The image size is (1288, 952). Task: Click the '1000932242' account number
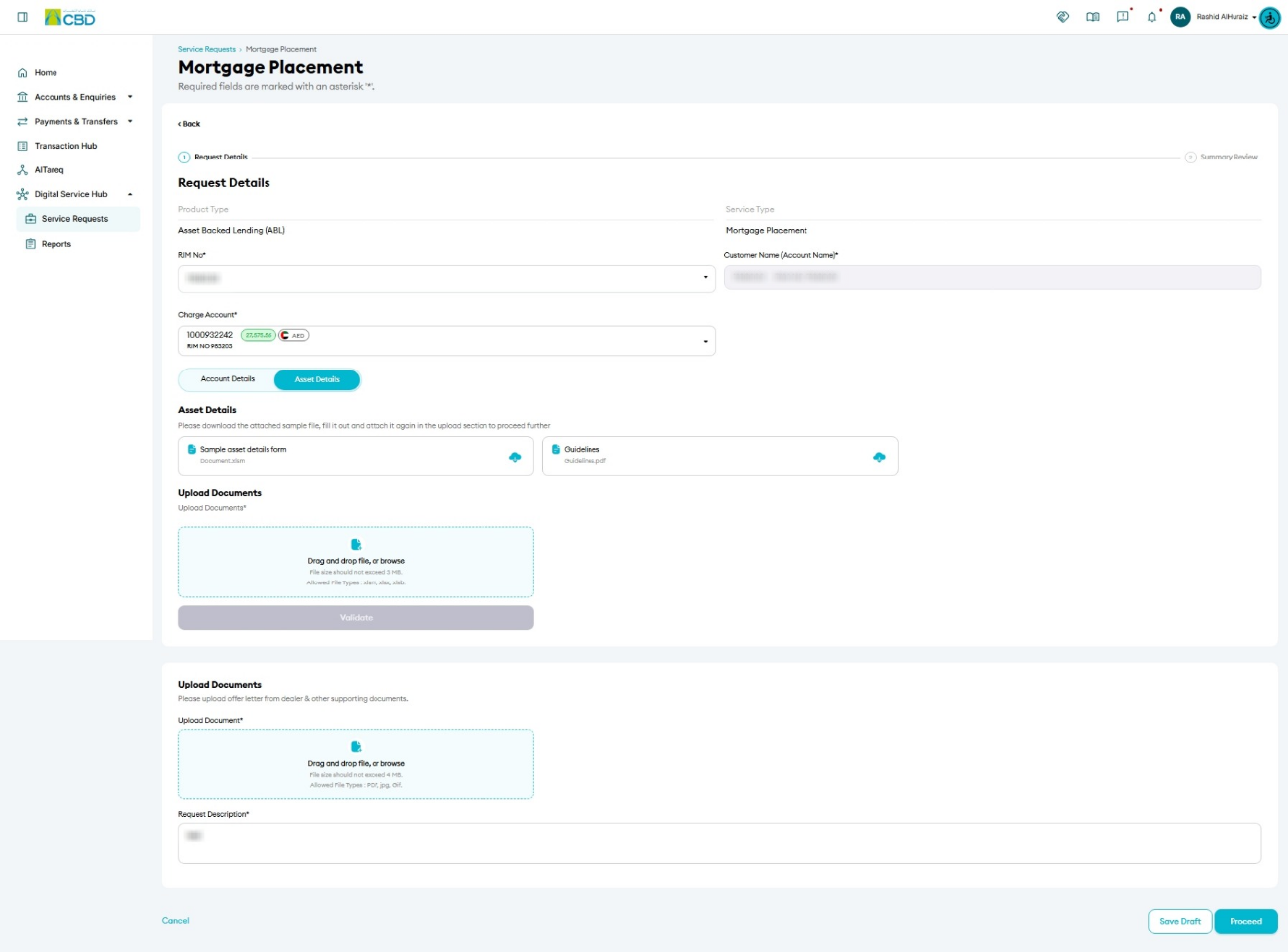click(x=210, y=335)
